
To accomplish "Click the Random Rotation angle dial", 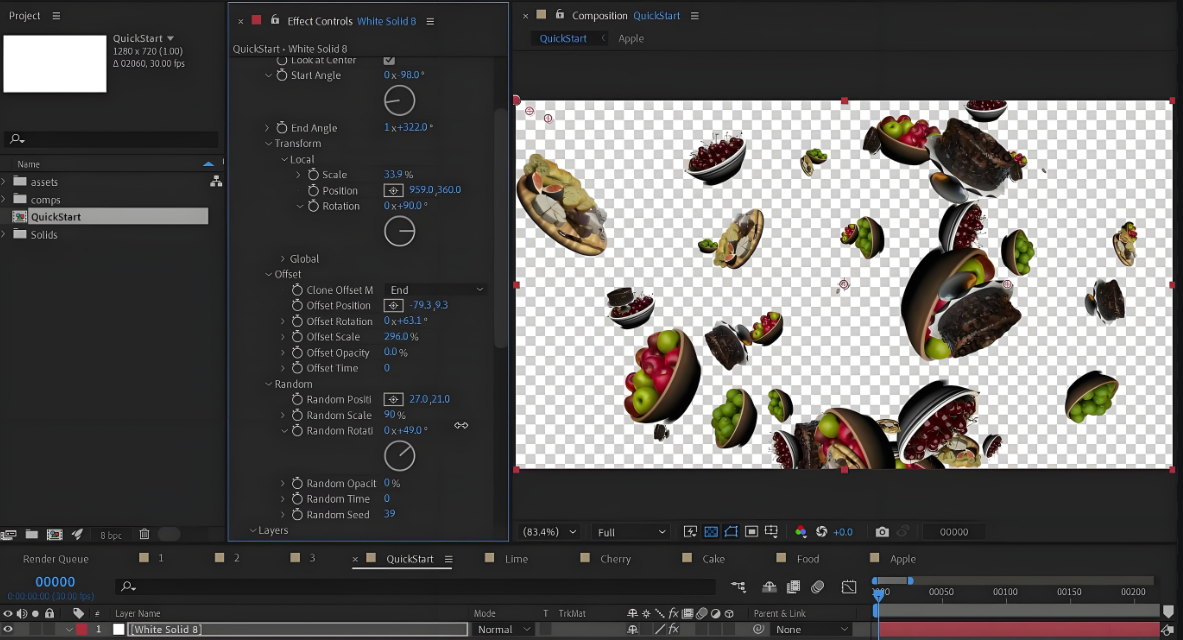I will pos(399,456).
